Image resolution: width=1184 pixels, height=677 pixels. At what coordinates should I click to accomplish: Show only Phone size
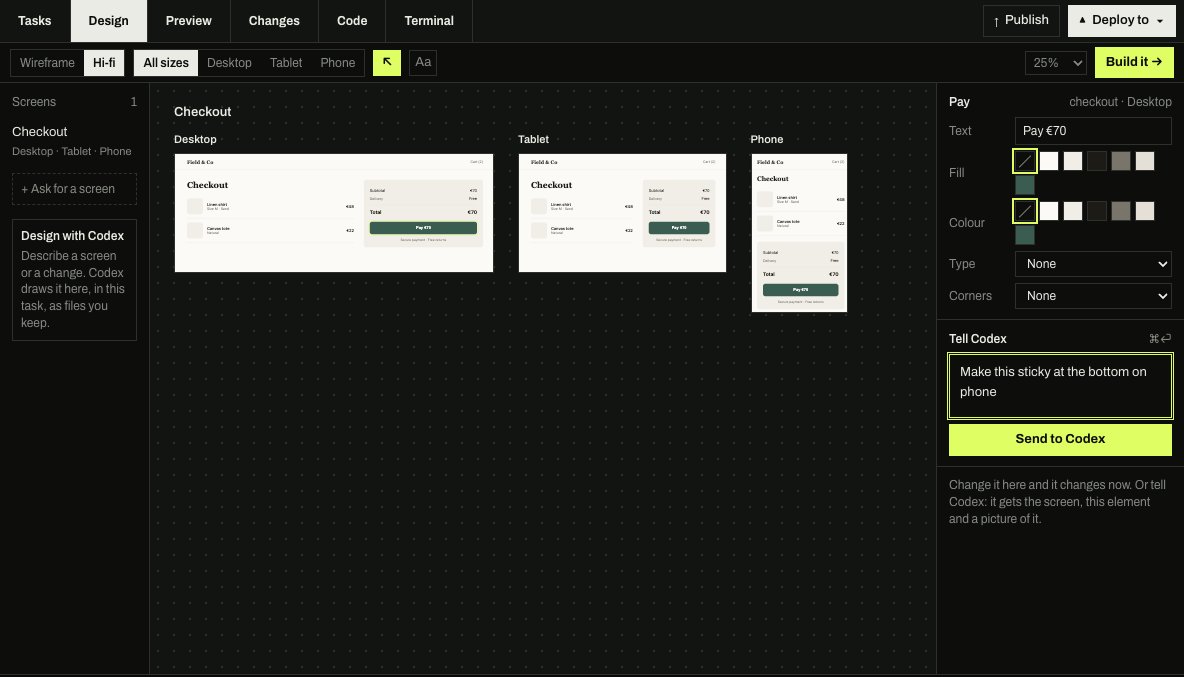pyautogui.click(x=338, y=63)
